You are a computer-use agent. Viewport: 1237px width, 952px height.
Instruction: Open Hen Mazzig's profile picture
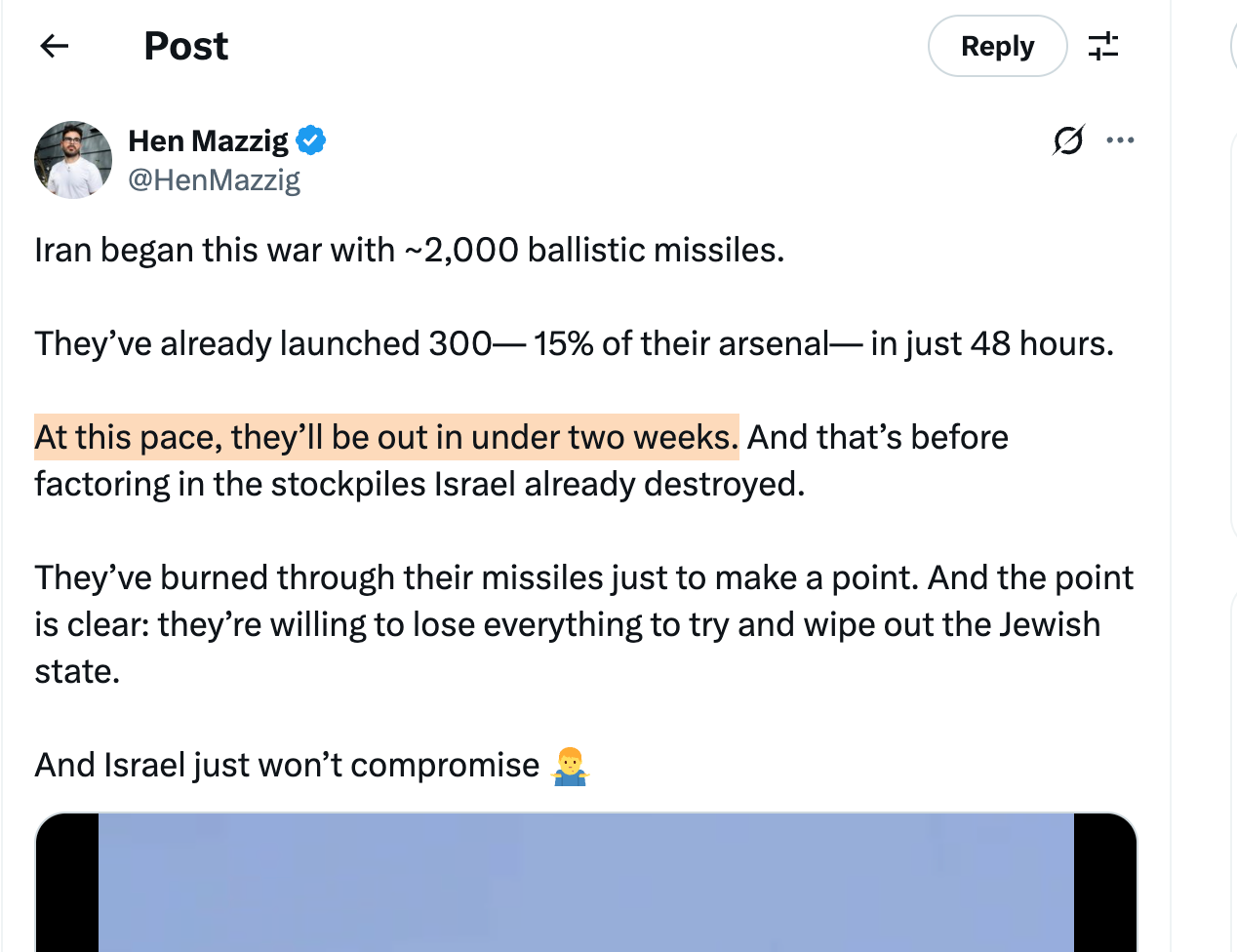pyautogui.click(x=73, y=160)
